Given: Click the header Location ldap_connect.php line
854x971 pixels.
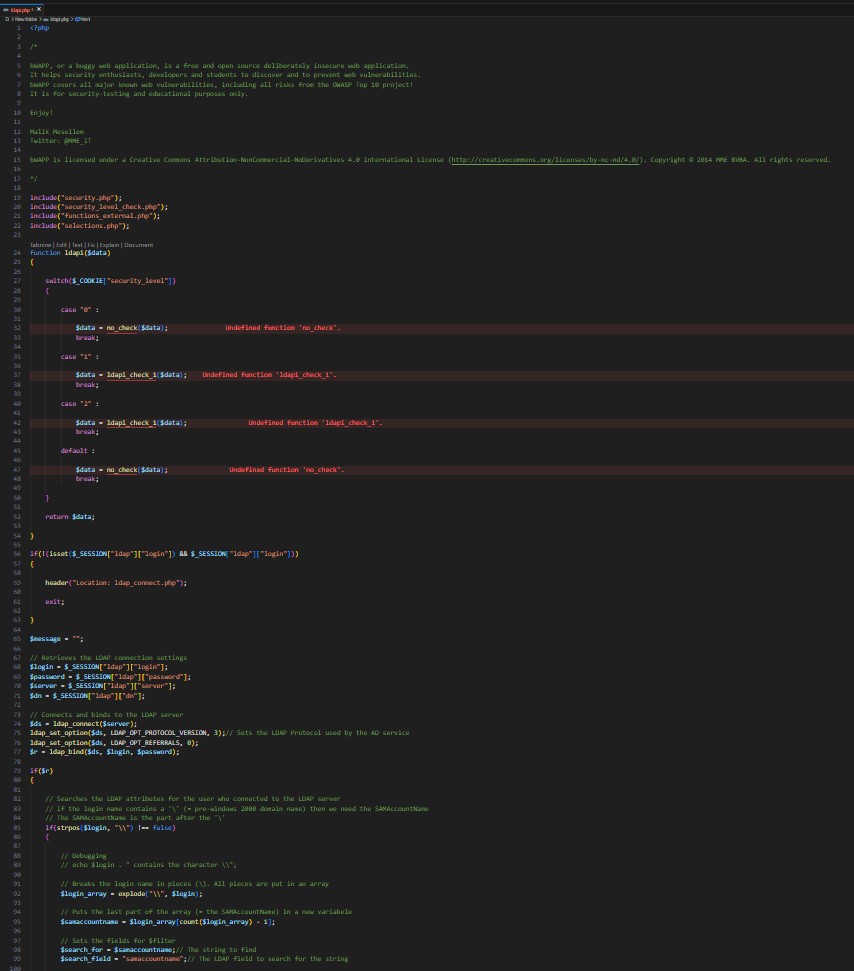Looking at the screenshot, I should click(x=116, y=582).
